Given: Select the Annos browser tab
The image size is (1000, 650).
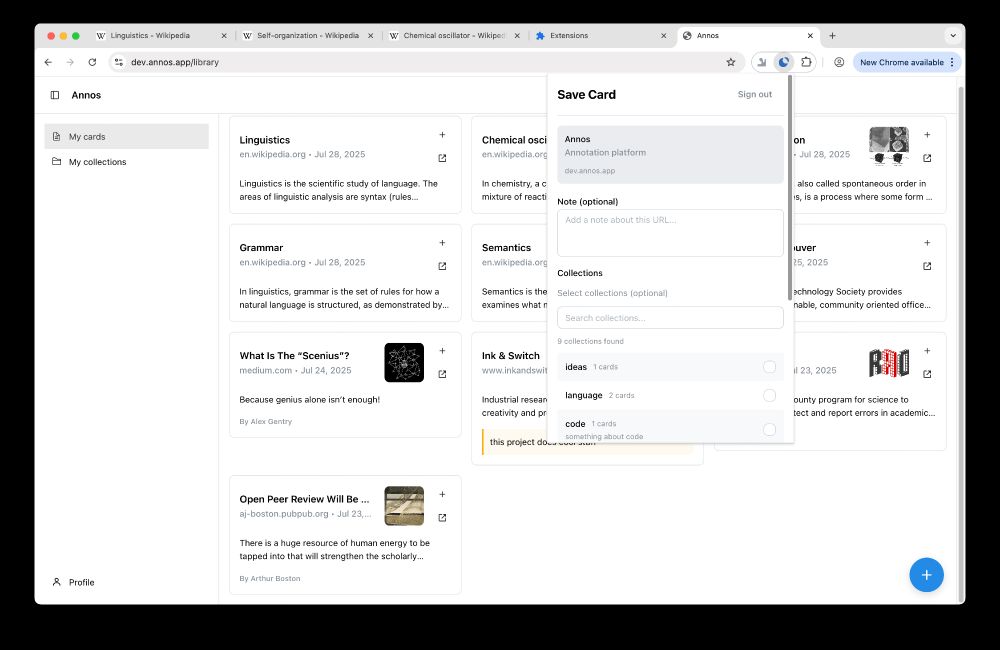Looking at the screenshot, I should [x=747, y=36].
